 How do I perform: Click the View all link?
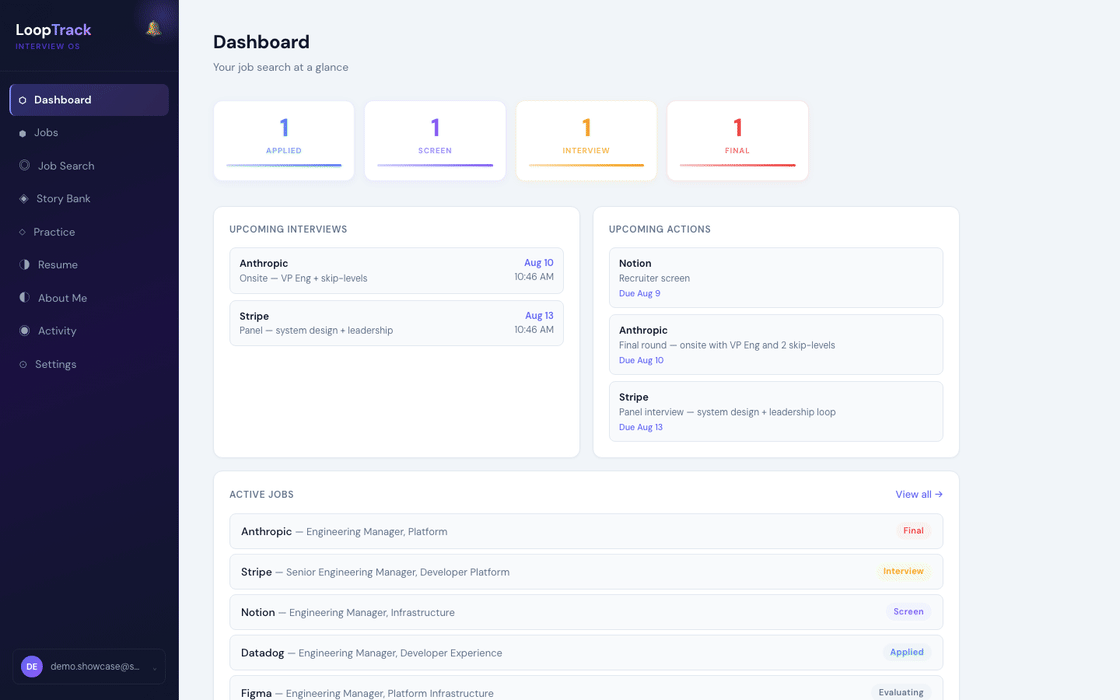point(919,494)
